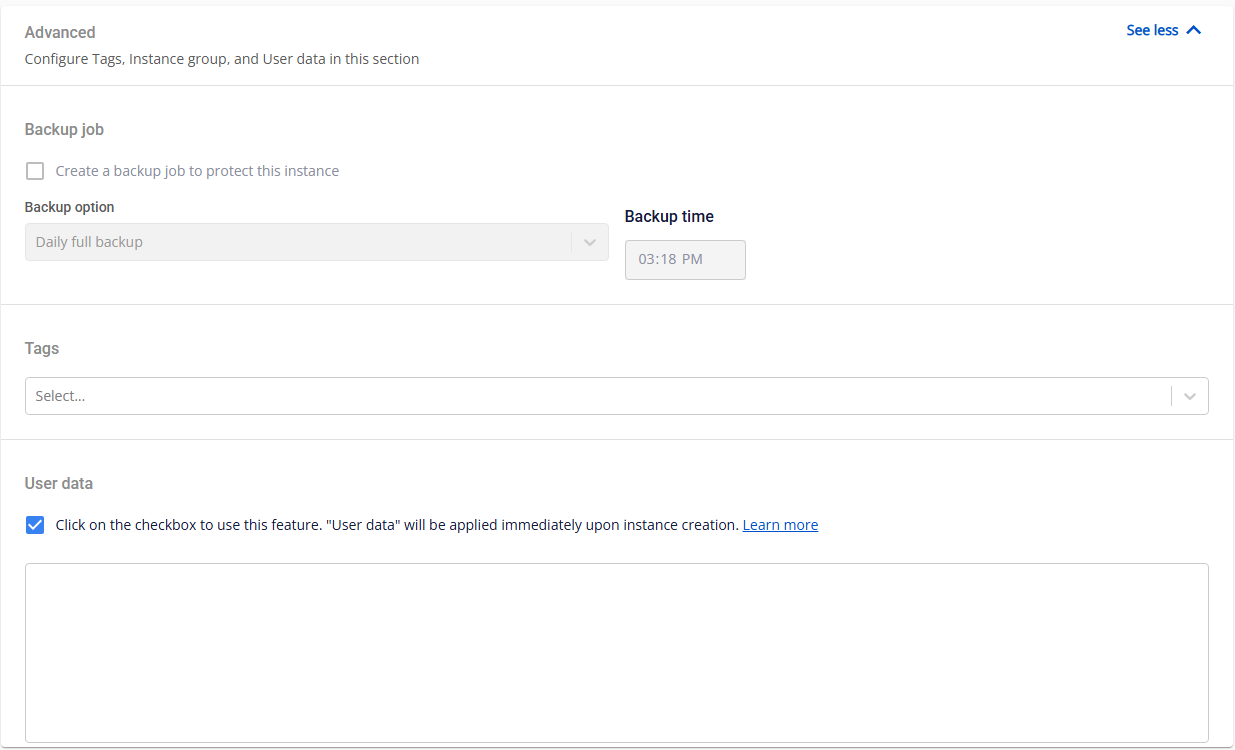This screenshot has height=750, width=1235.
Task: Open the Tags Select... dropdown field
Action: tap(597, 396)
